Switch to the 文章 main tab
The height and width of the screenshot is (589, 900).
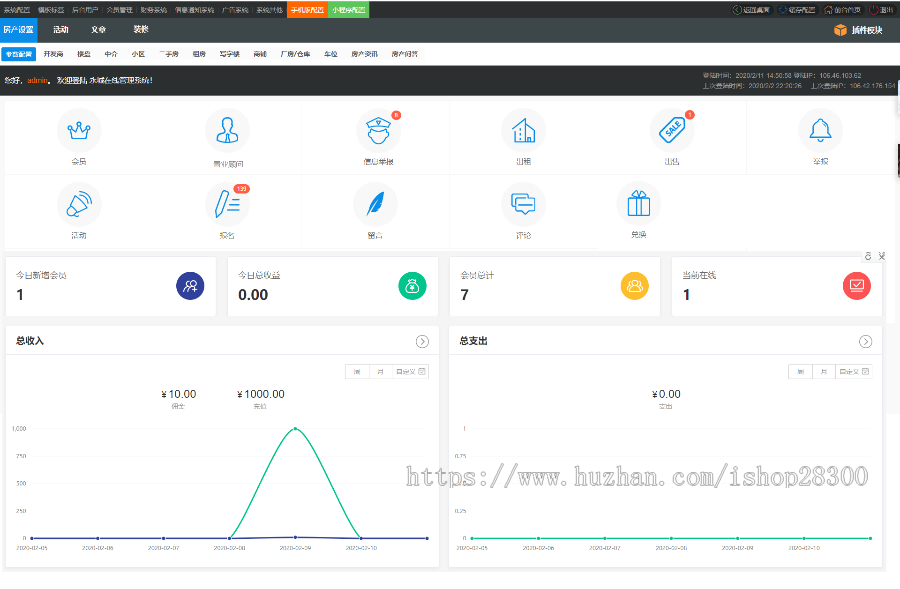coord(98,30)
